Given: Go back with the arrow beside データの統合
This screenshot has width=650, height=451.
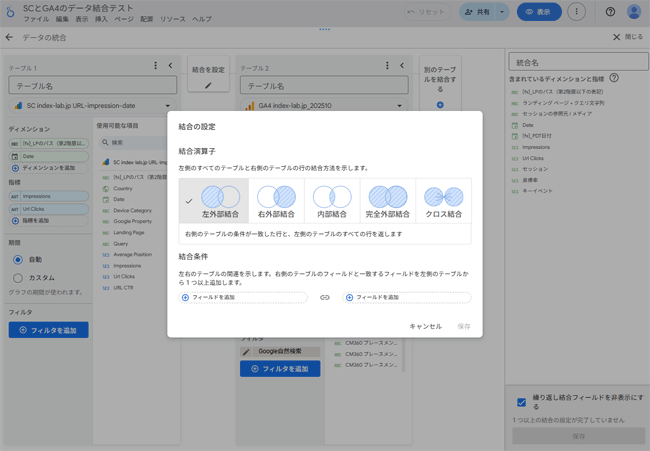Looking at the screenshot, I should coord(9,37).
